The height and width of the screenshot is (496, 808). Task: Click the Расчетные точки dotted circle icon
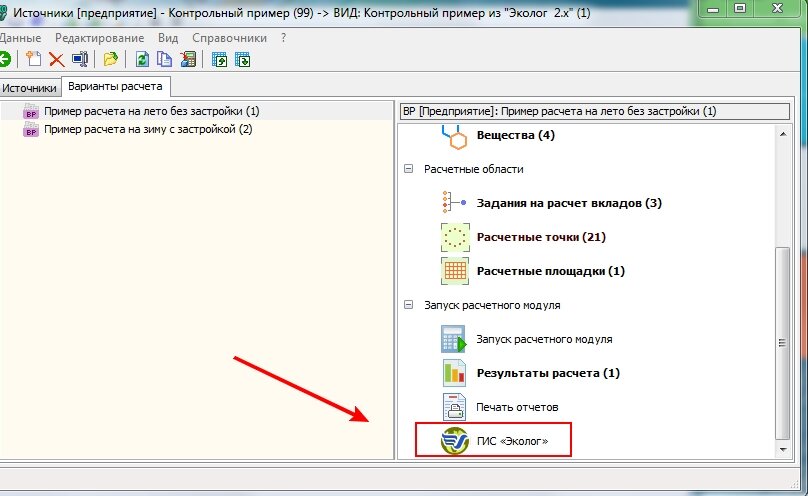click(455, 237)
